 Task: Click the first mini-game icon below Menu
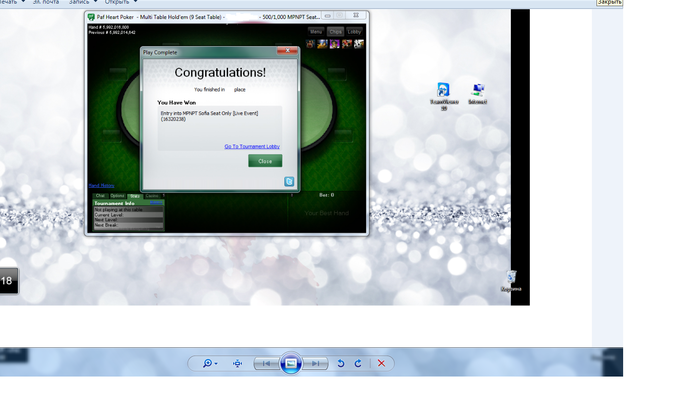(310, 44)
